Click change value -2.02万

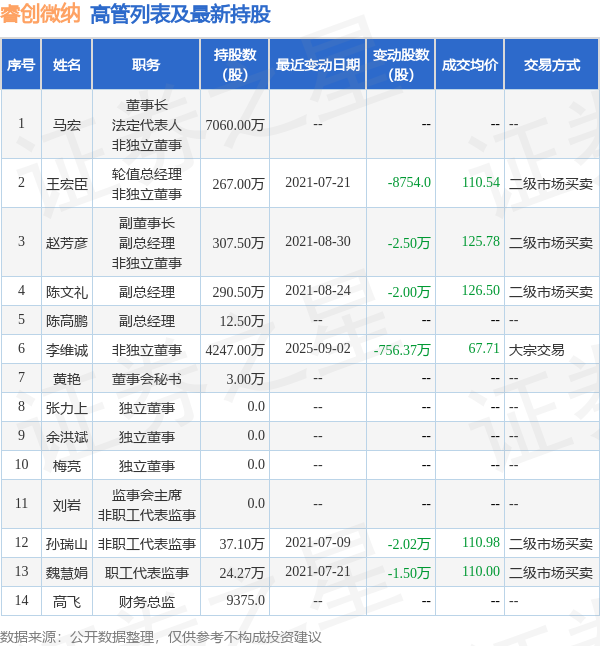[409, 544]
